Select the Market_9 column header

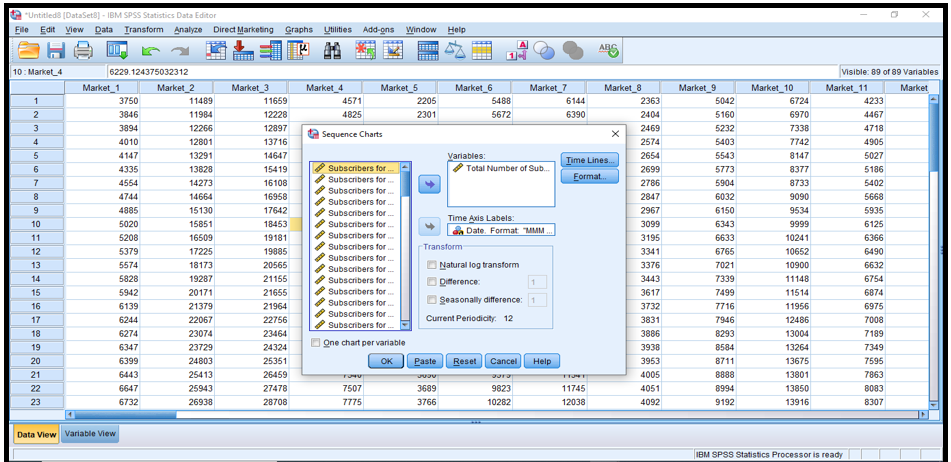click(697, 88)
